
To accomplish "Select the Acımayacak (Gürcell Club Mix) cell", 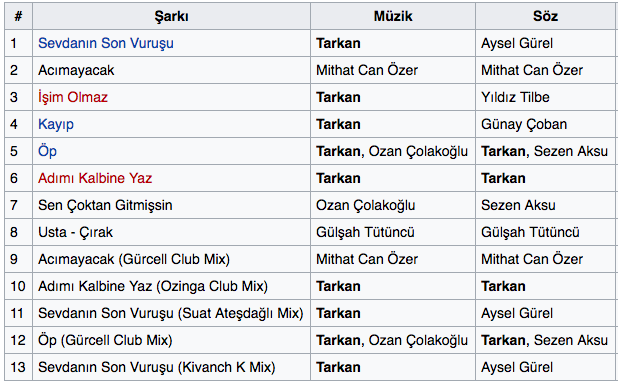I will [x=171, y=259].
